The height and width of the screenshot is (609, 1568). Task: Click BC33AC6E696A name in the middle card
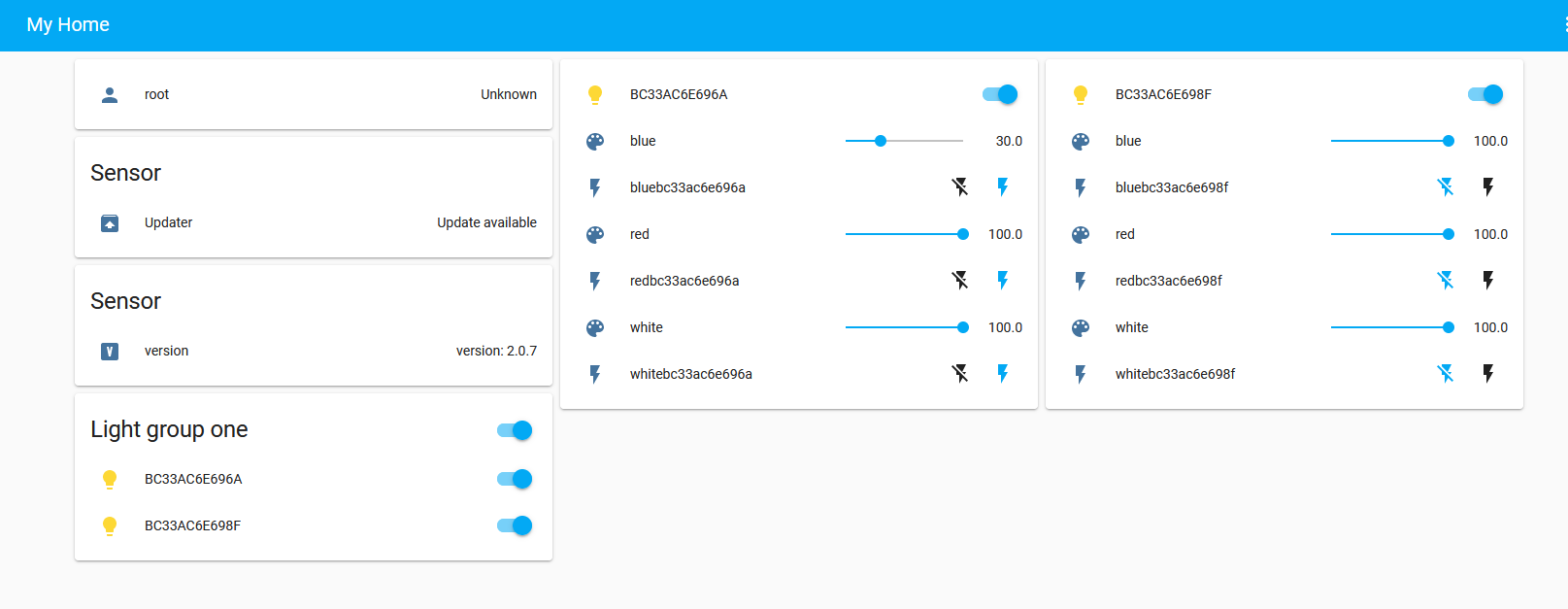[679, 94]
